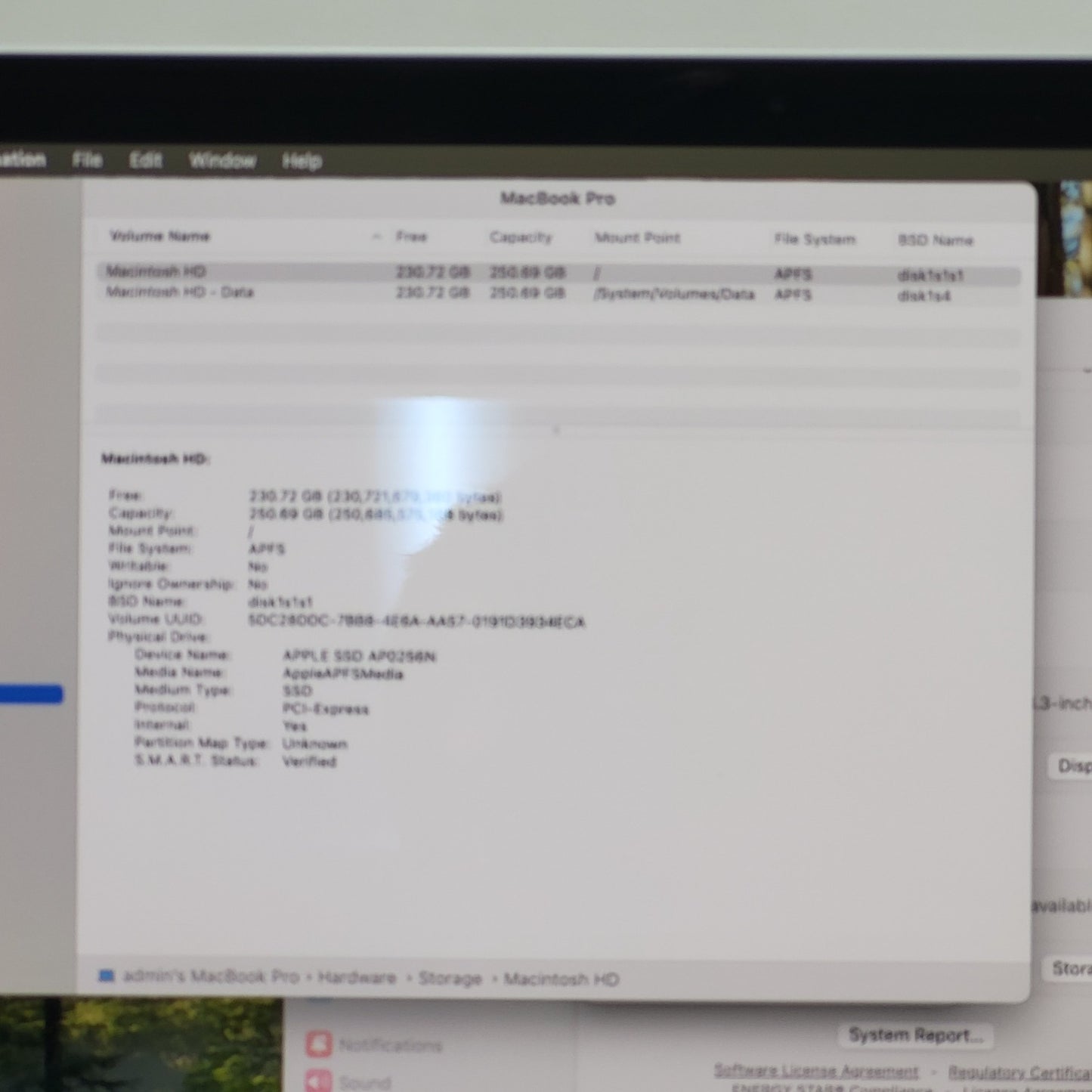Select the Macintosh HD - Data row
This screenshot has height=1092, width=1092.
pyautogui.click(x=558, y=293)
